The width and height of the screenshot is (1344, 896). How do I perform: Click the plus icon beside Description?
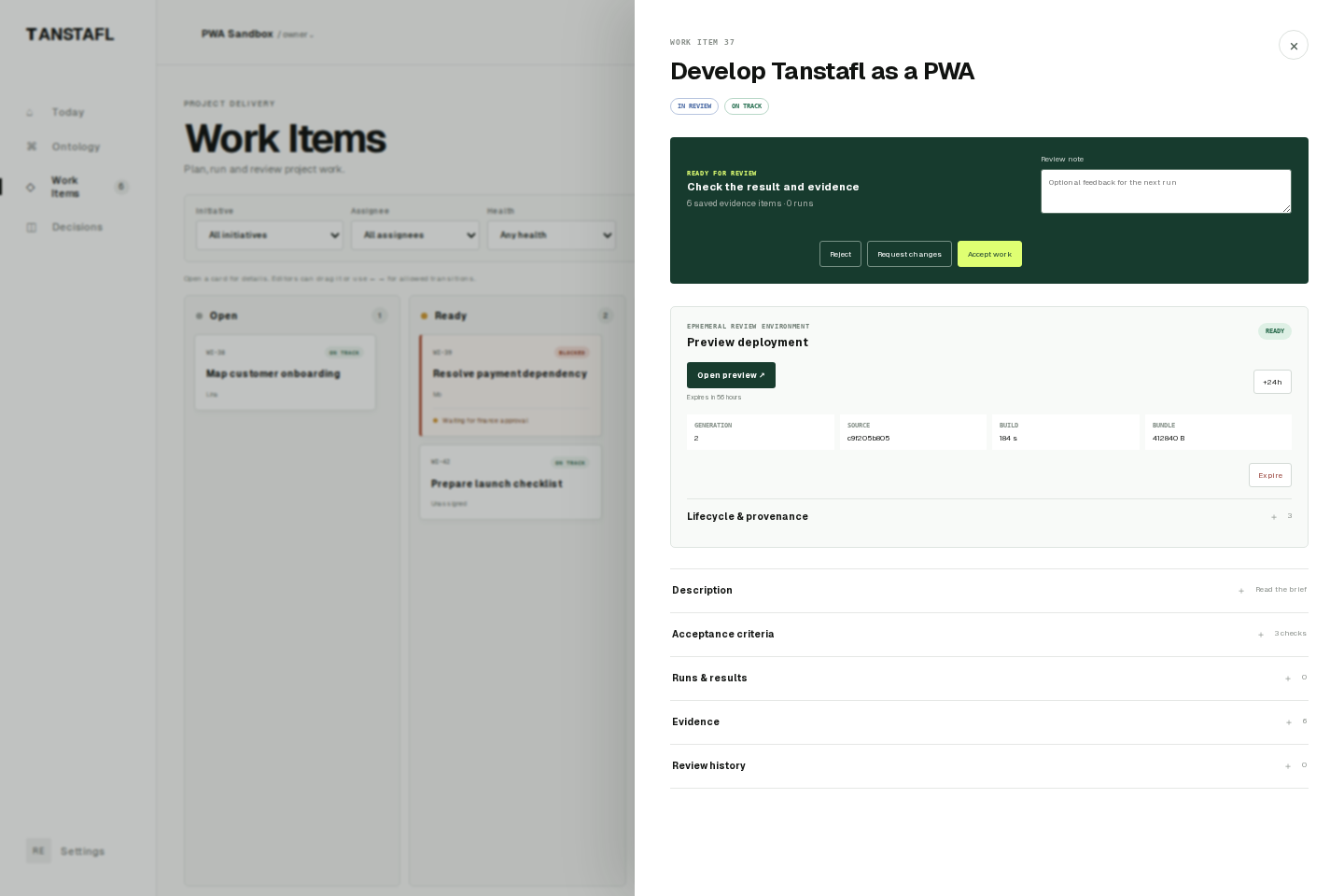1241,591
